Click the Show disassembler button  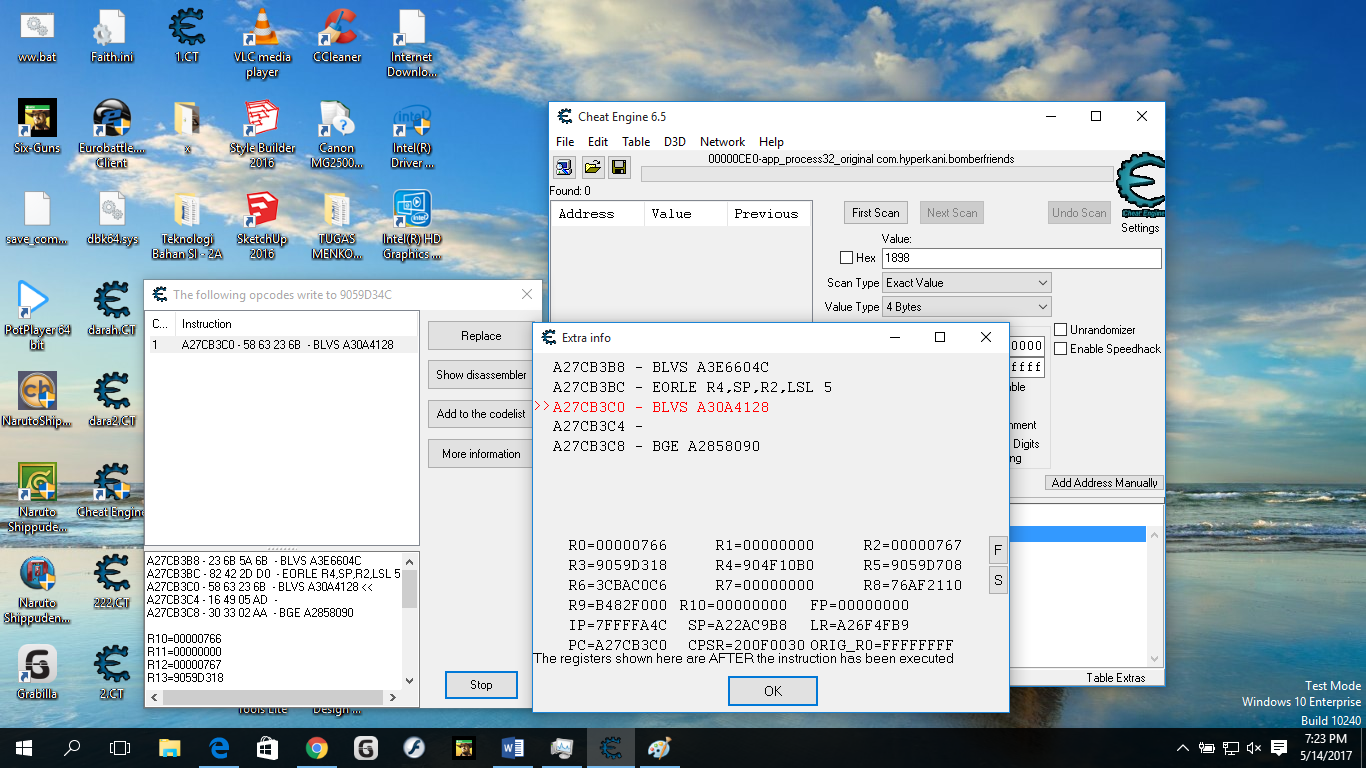(481, 375)
